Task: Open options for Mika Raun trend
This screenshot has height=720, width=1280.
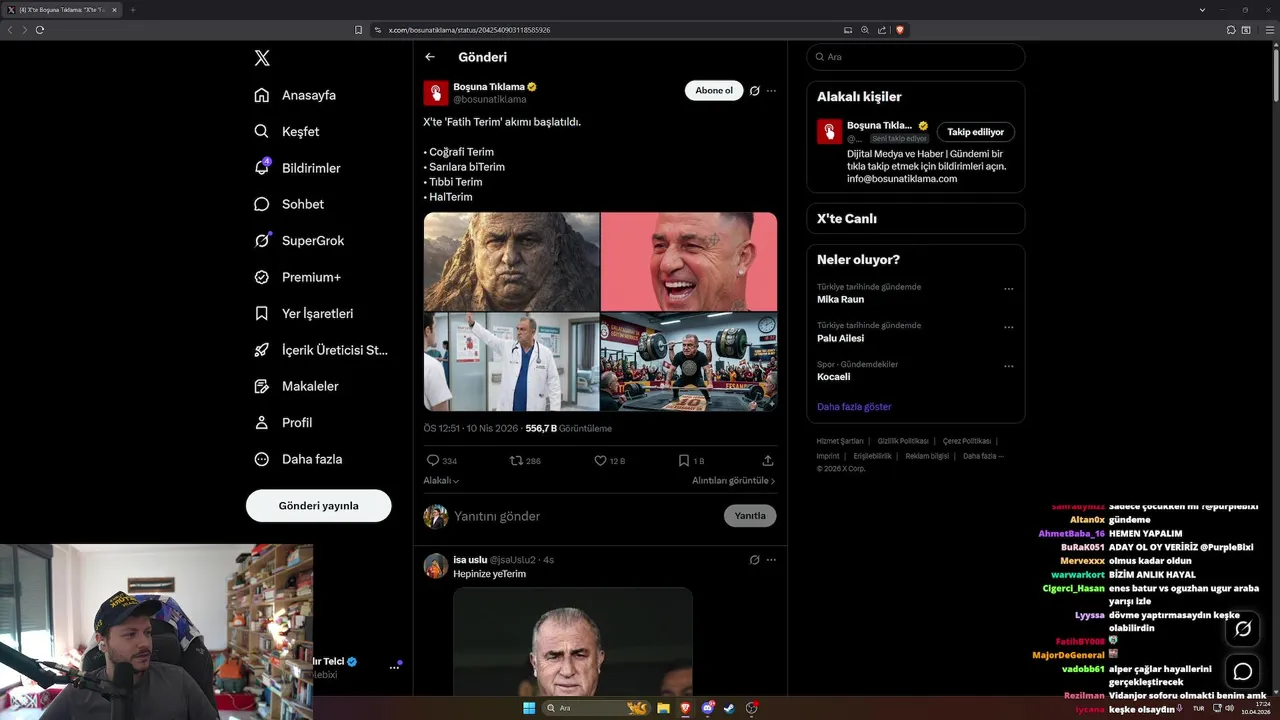Action: tap(1008, 289)
